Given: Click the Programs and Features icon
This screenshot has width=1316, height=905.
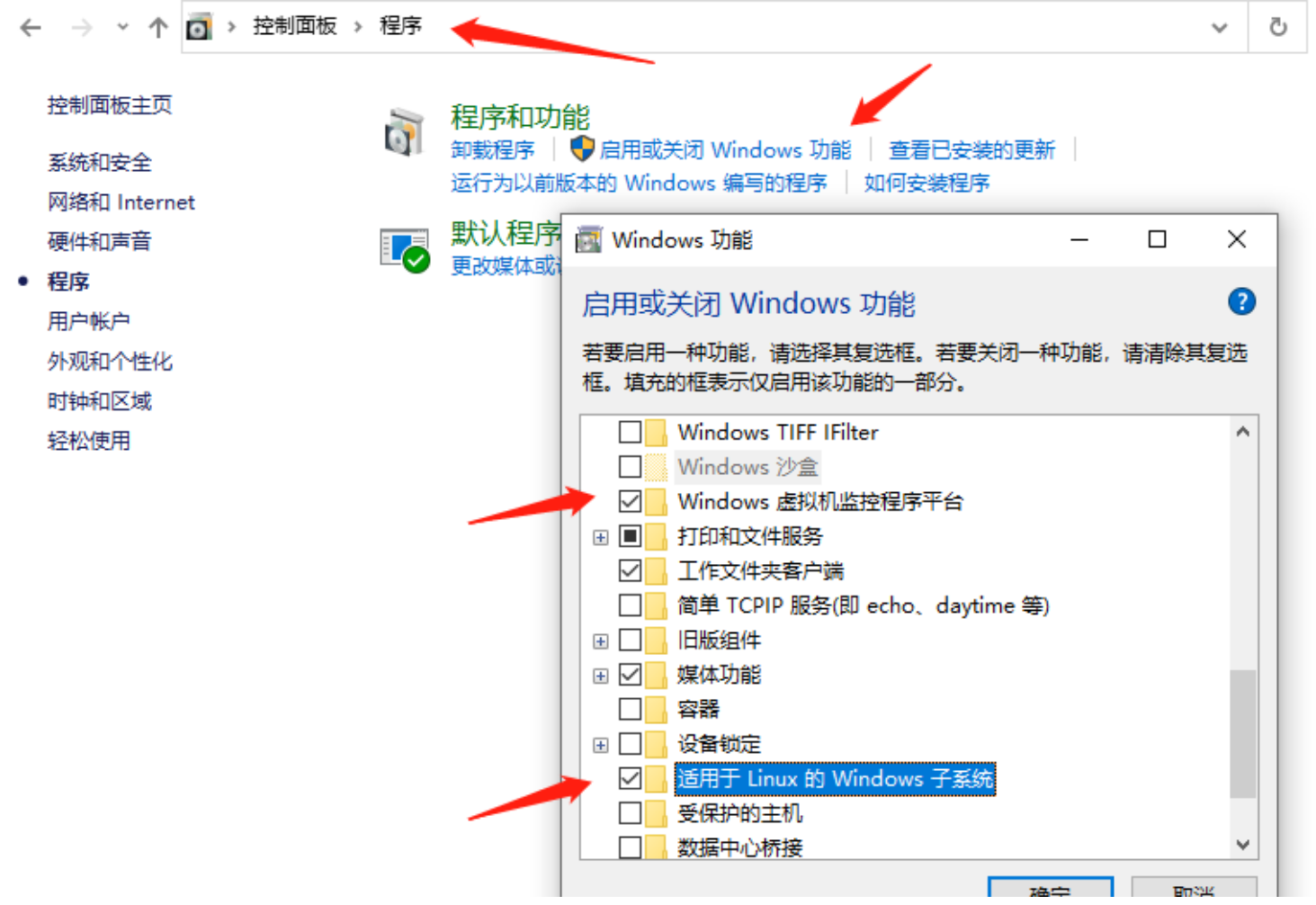Looking at the screenshot, I should [x=404, y=133].
